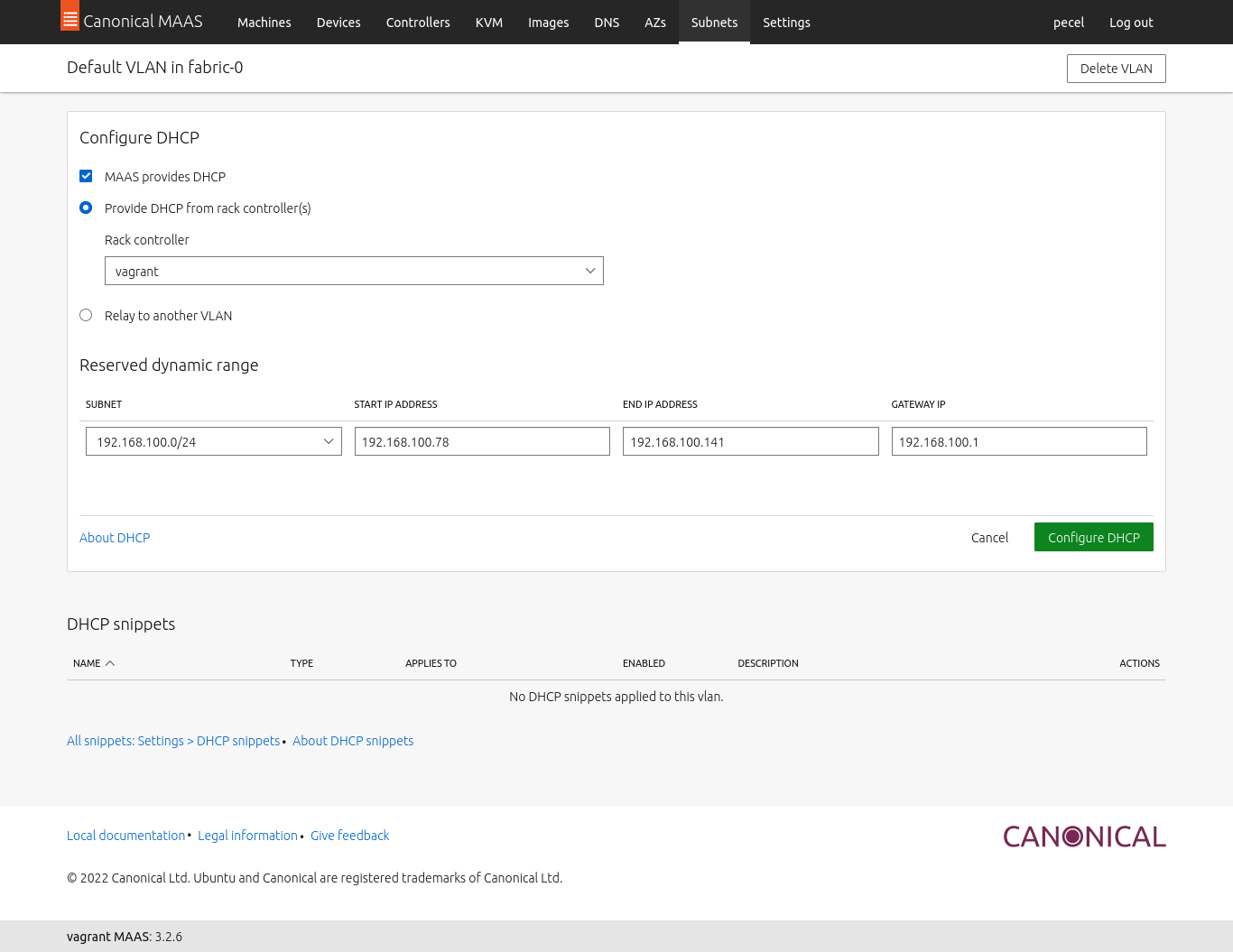
Task: Select Relay to another VLAN option
Action: 86,315
